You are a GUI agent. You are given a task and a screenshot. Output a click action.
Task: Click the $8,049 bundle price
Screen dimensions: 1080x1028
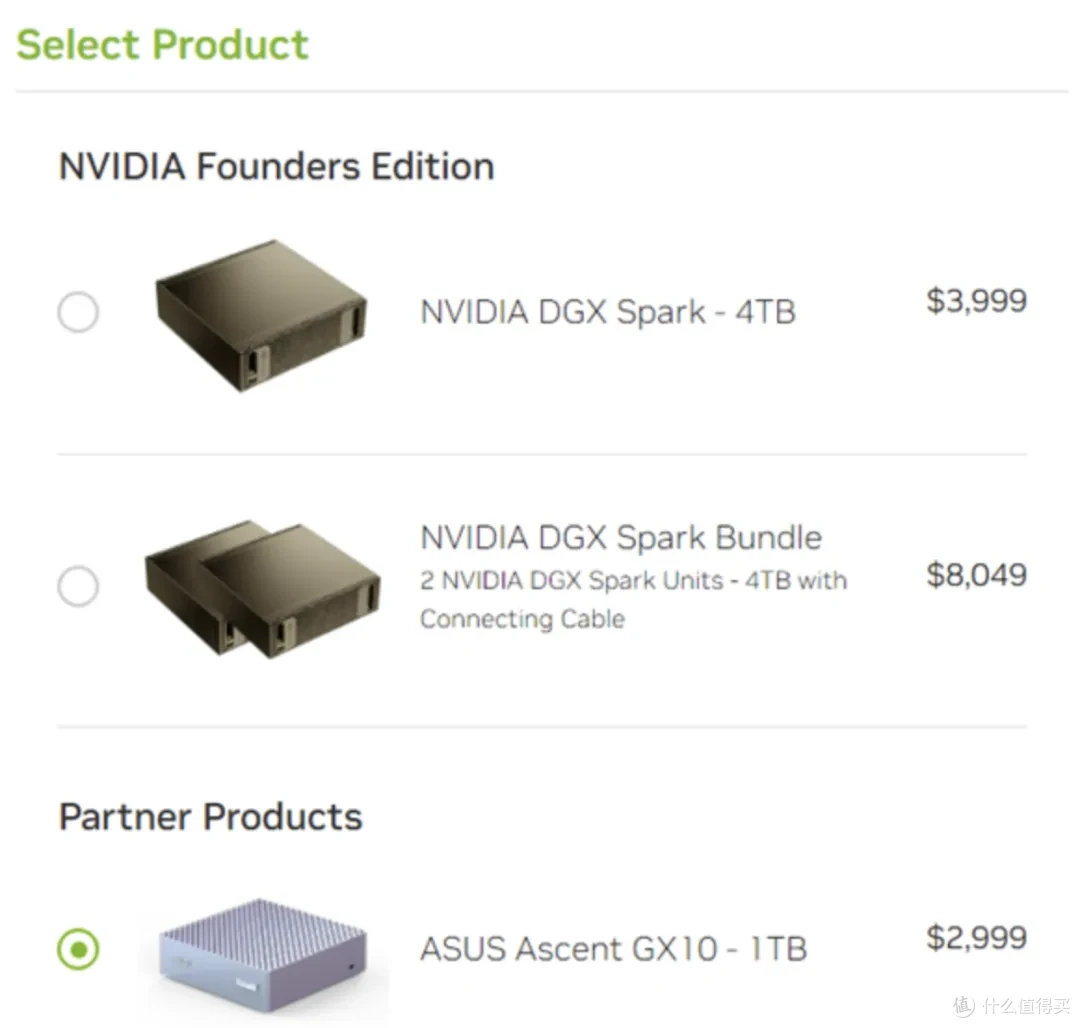click(976, 575)
